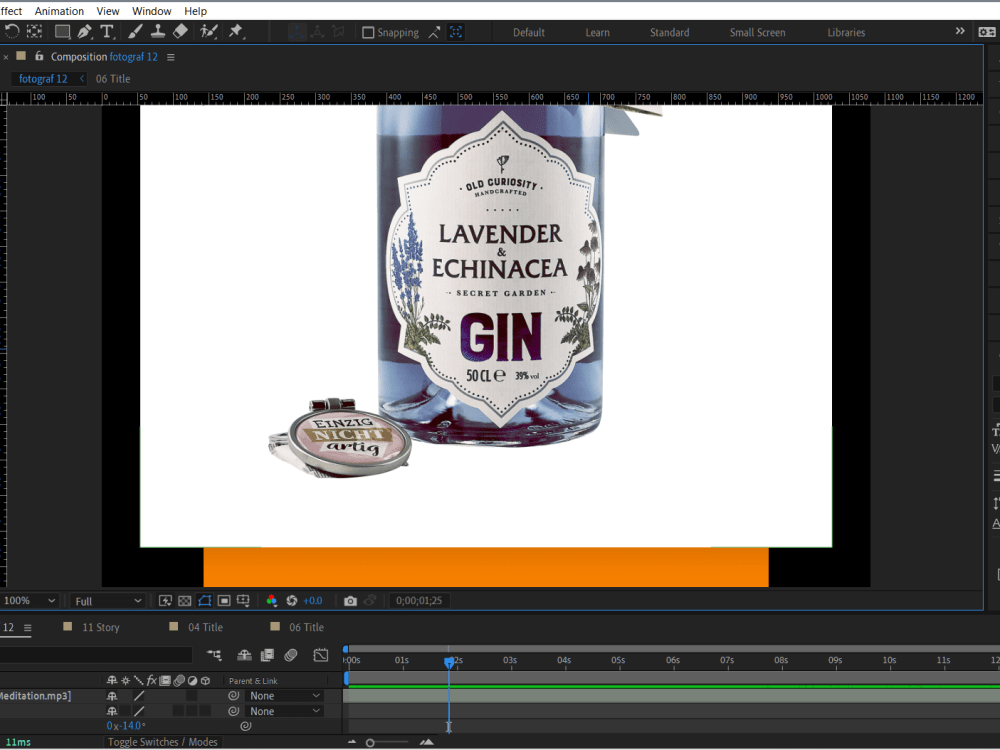Close the Composition fotograf 12 panel
The image size is (1000, 750).
[6, 57]
